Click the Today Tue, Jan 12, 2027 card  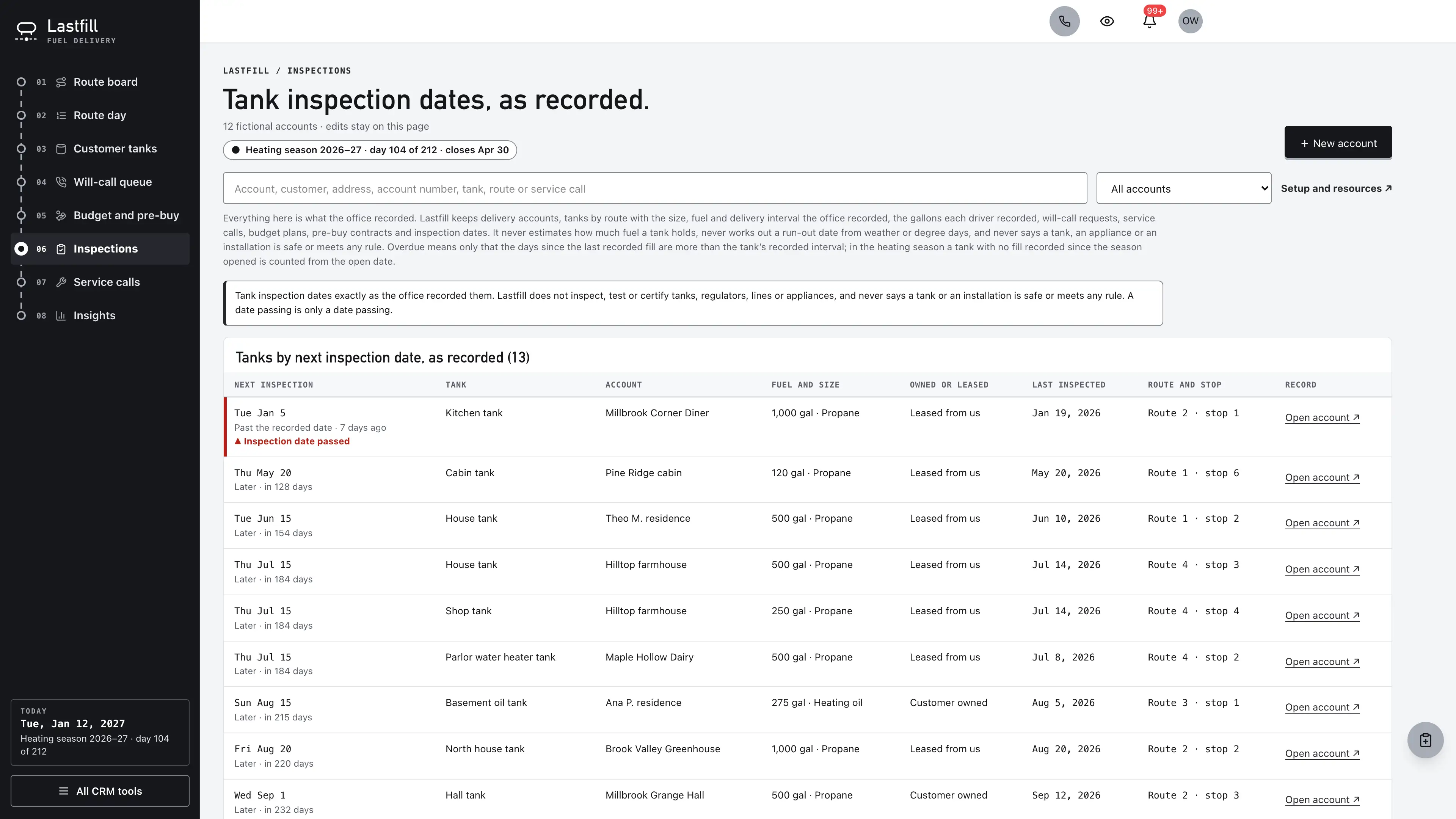pyautogui.click(x=100, y=732)
